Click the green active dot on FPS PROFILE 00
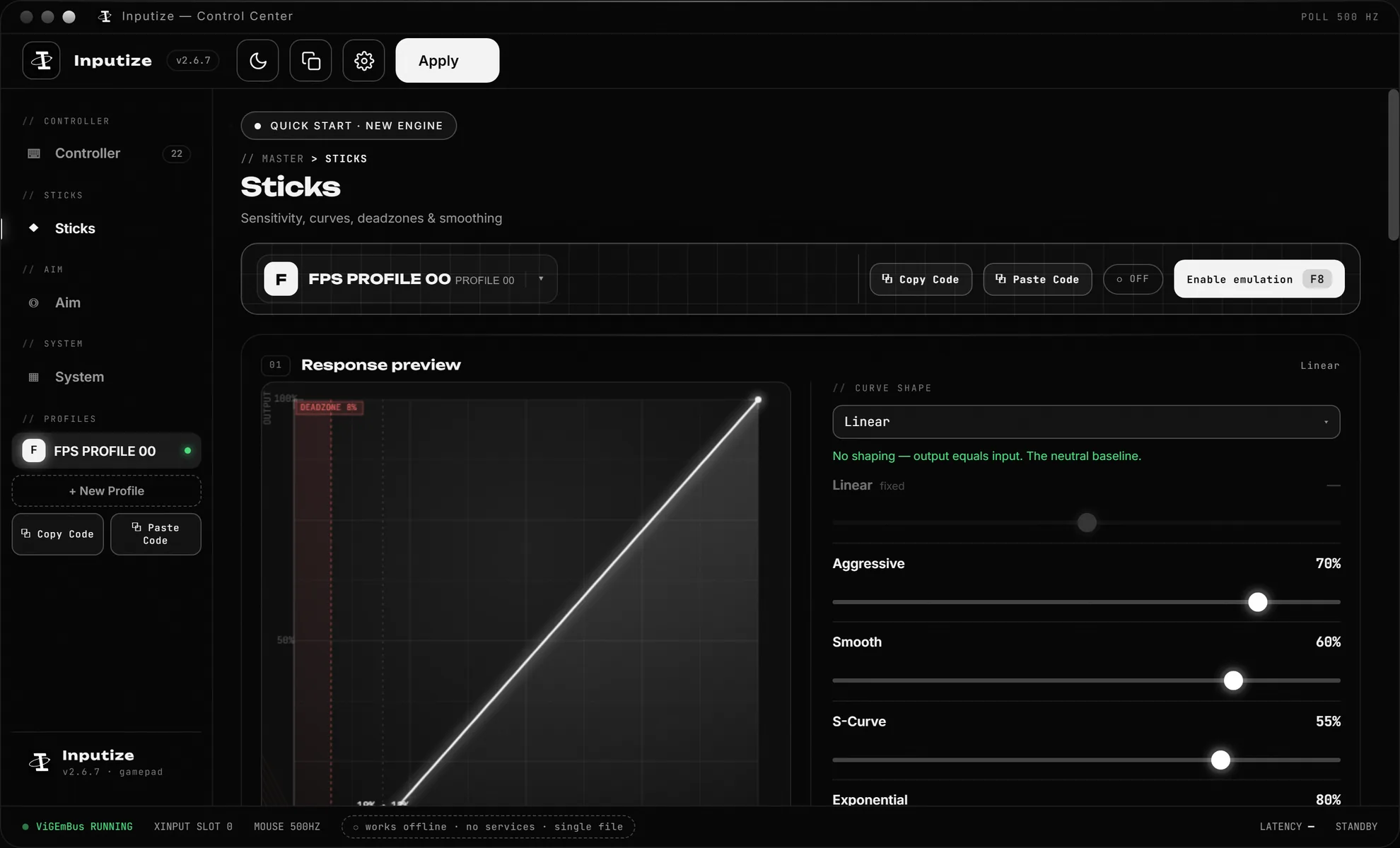This screenshot has width=1400, height=848. [x=187, y=451]
